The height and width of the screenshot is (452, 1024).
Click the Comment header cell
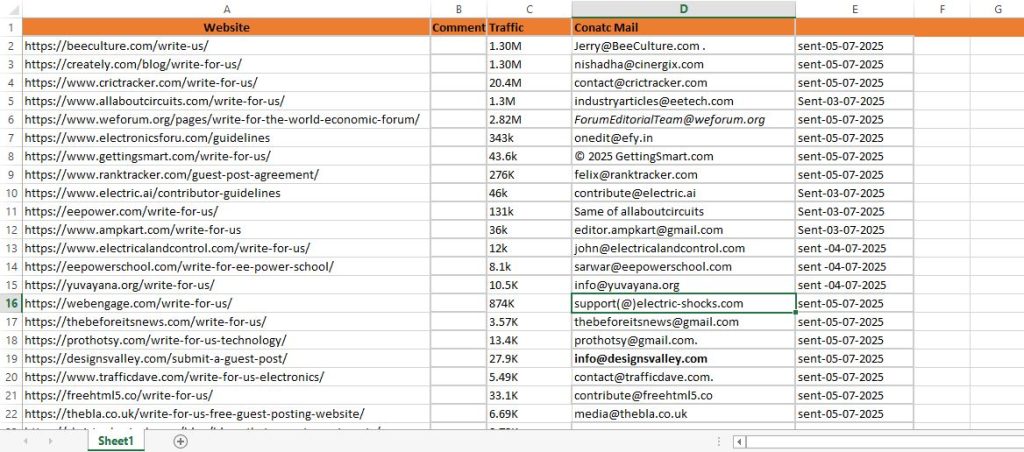coord(458,27)
